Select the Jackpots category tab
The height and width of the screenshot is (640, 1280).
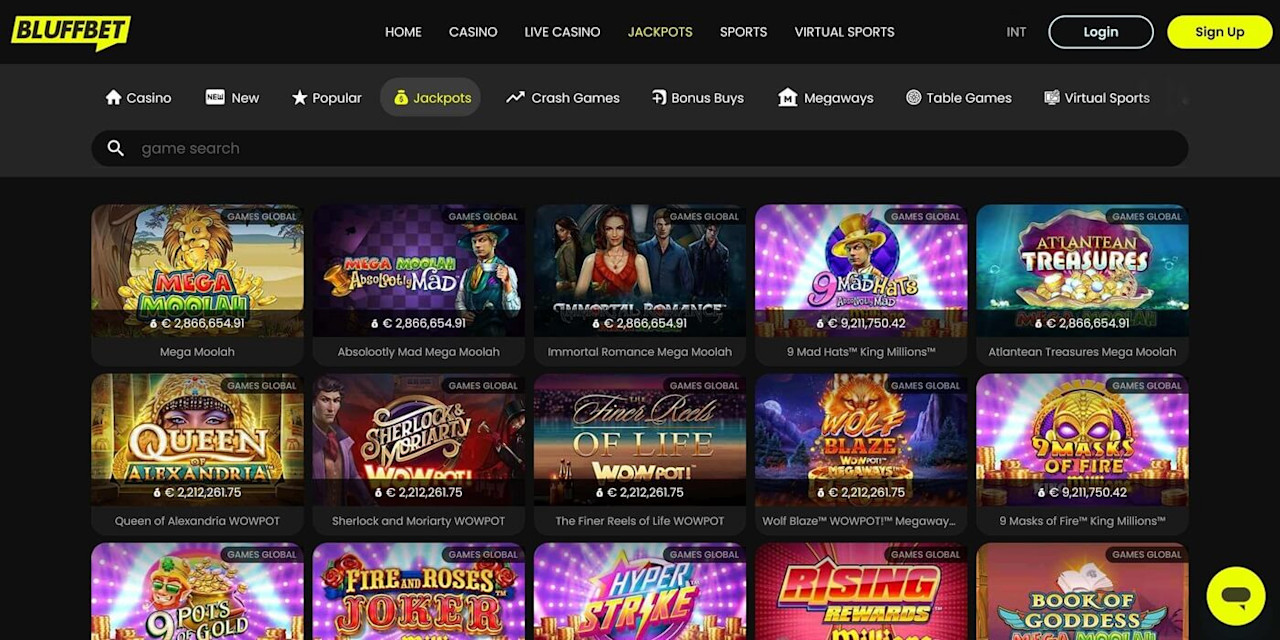pyautogui.click(x=431, y=97)
